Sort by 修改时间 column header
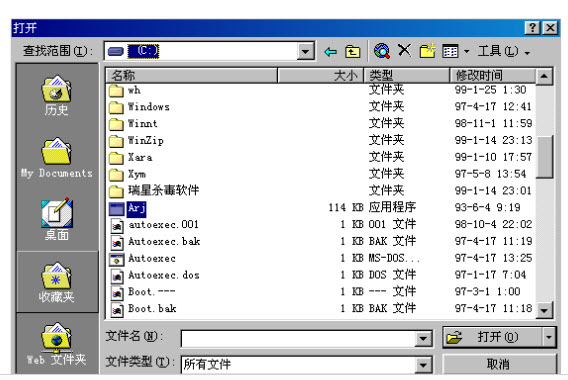 coord(493,75)
